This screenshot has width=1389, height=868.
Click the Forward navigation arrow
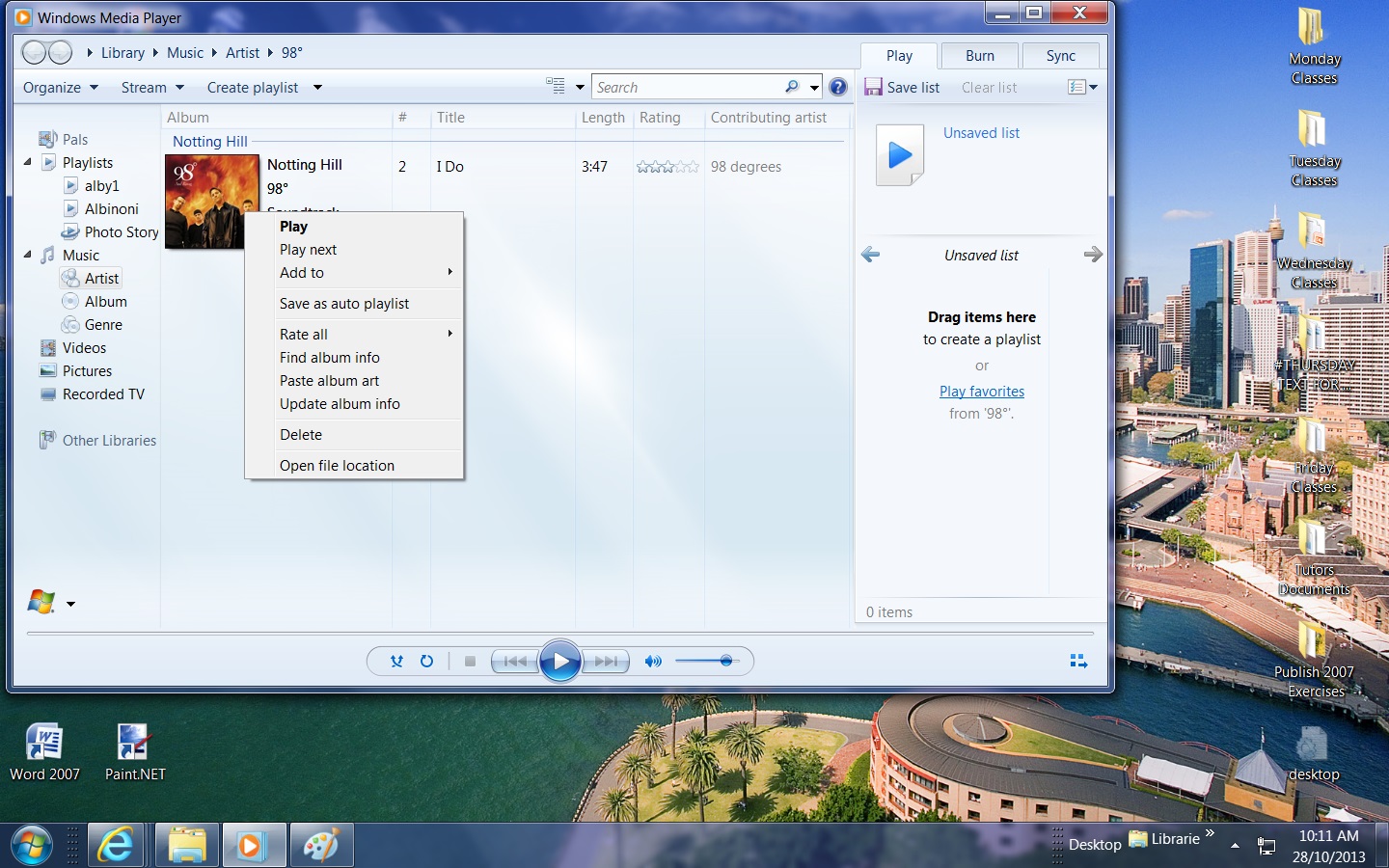click(60, 52)
